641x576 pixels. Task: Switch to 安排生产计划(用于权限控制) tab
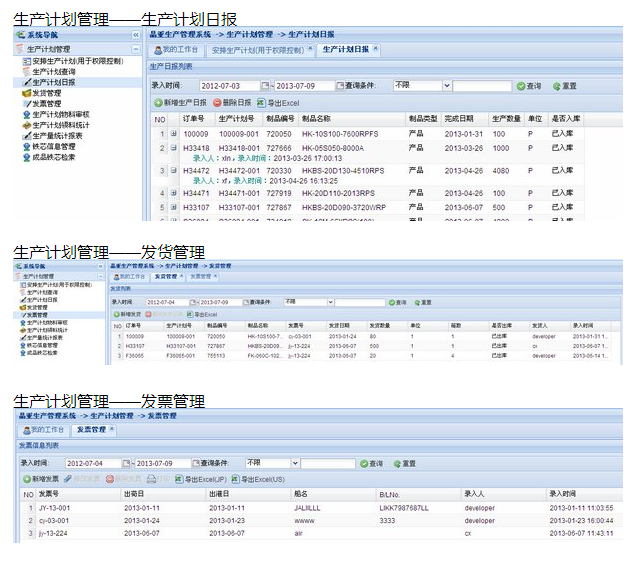coord(258,50)
